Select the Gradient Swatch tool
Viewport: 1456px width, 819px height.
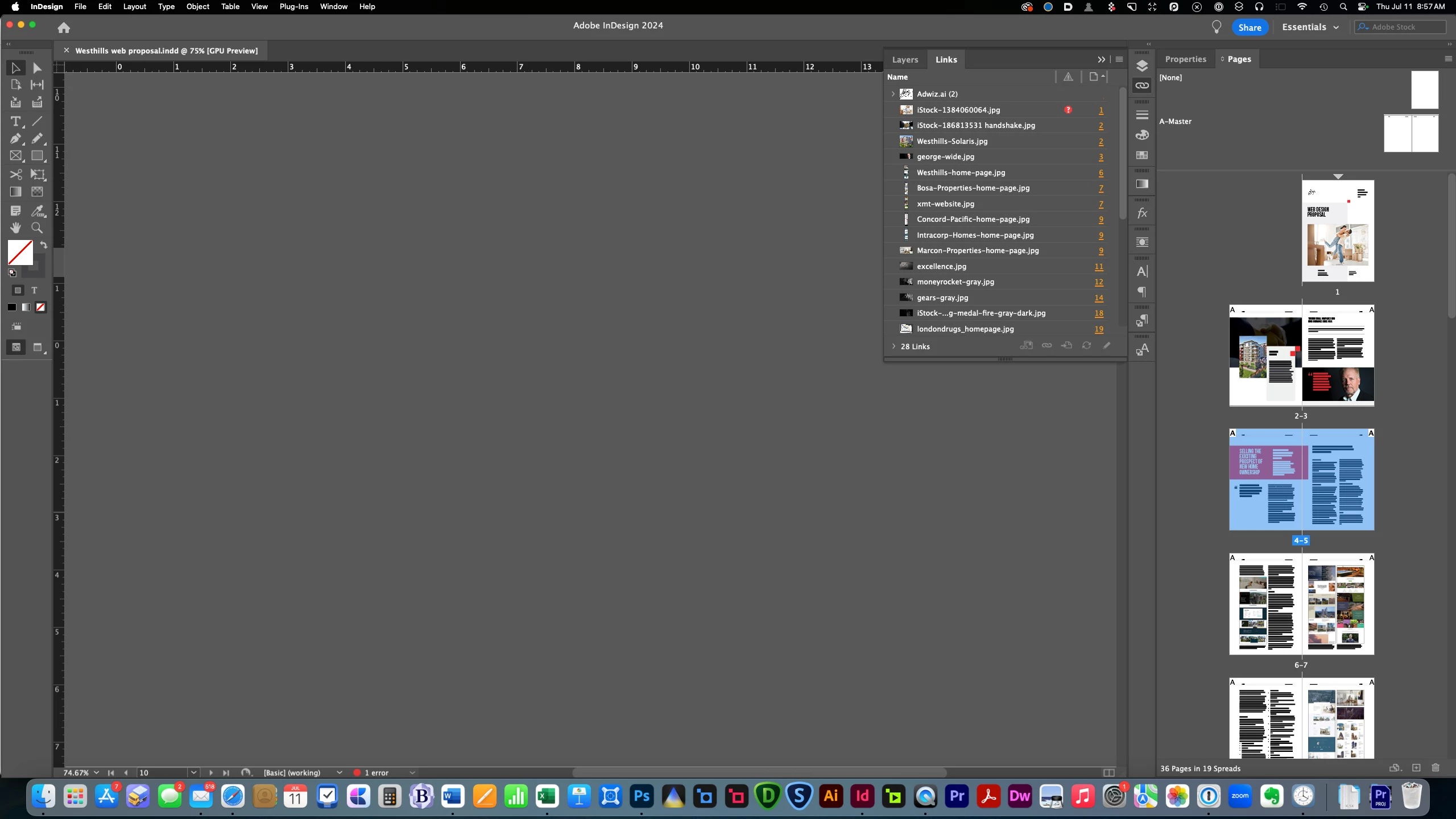click(15, 192)
